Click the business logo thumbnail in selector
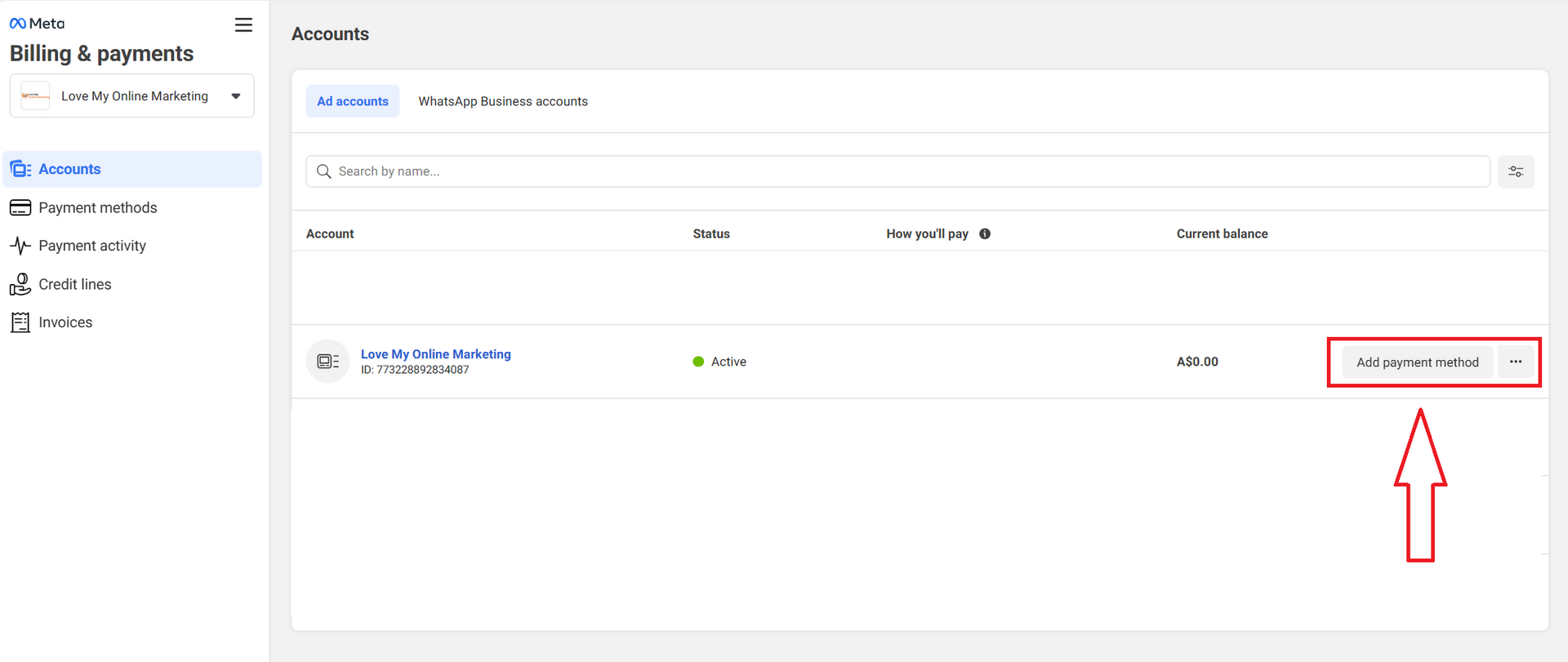The width and height of the screenshot is (1568, 662). [x=35, y=96]
